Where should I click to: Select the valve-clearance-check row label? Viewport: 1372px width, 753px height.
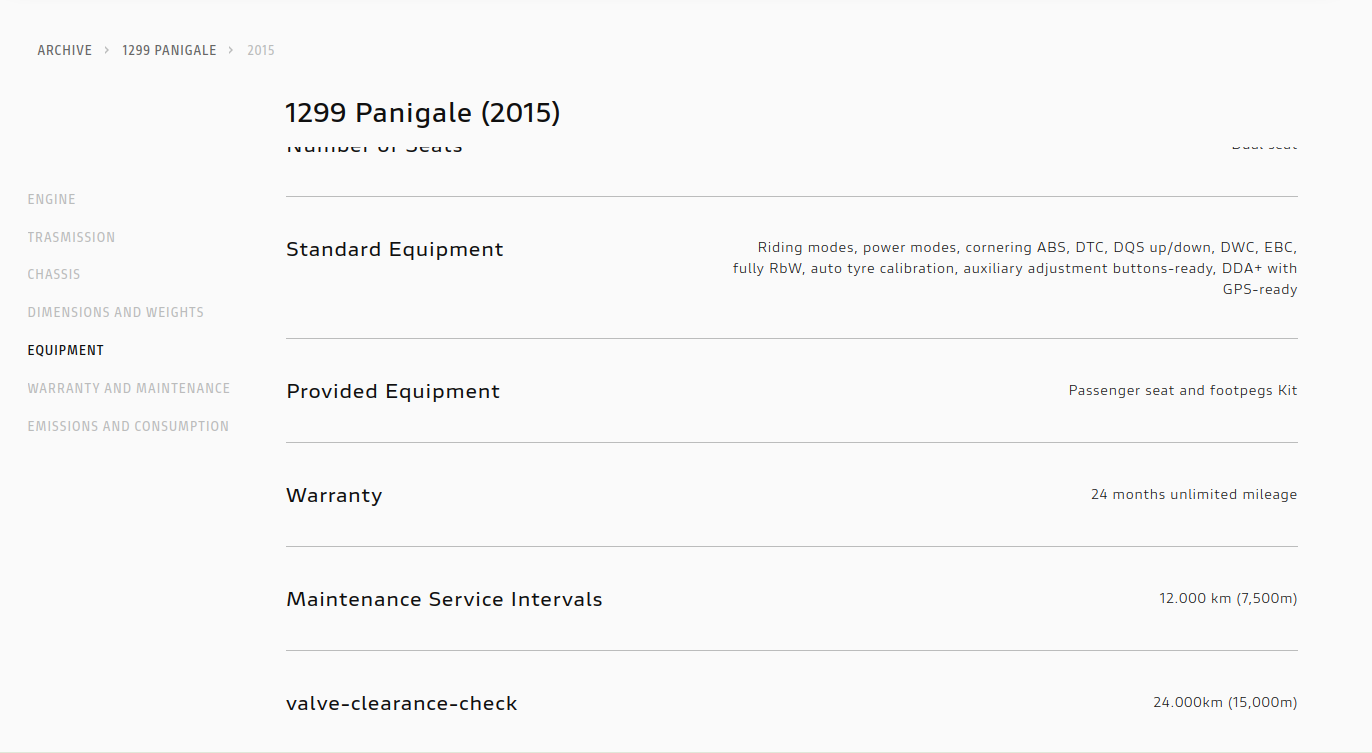pos(401,703)
